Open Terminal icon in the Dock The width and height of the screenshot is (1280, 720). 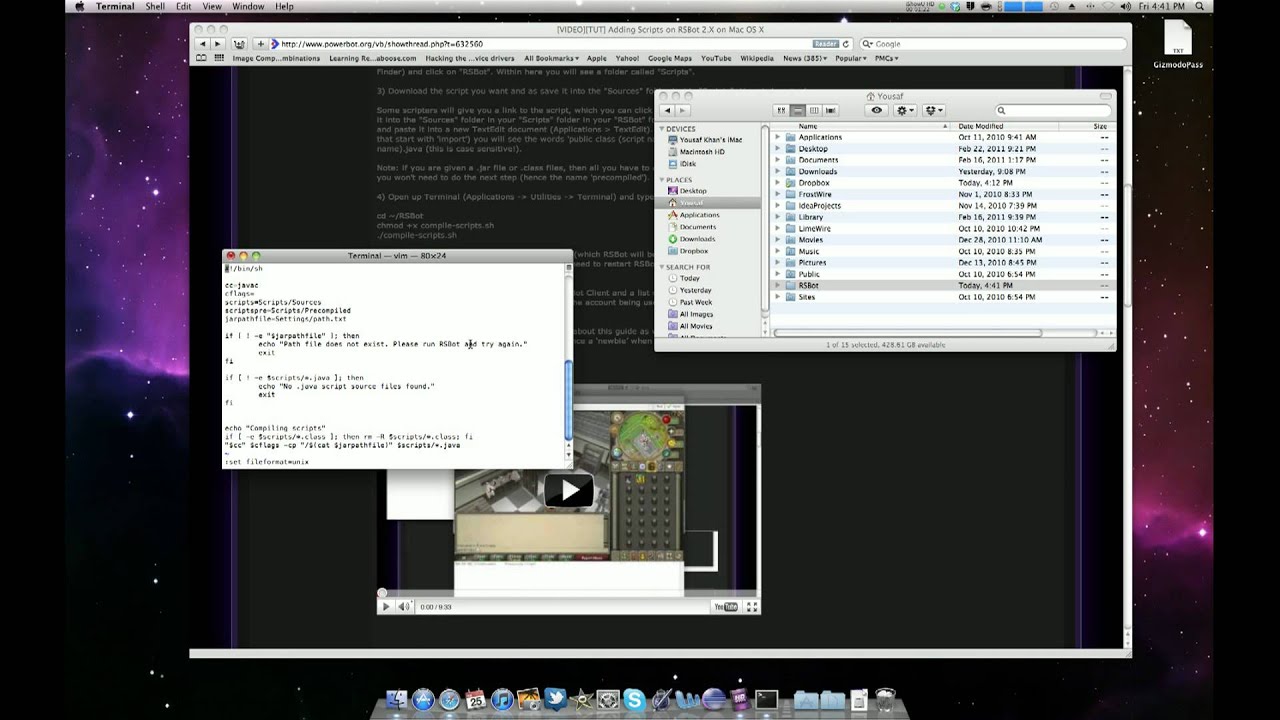click(766, 700)
